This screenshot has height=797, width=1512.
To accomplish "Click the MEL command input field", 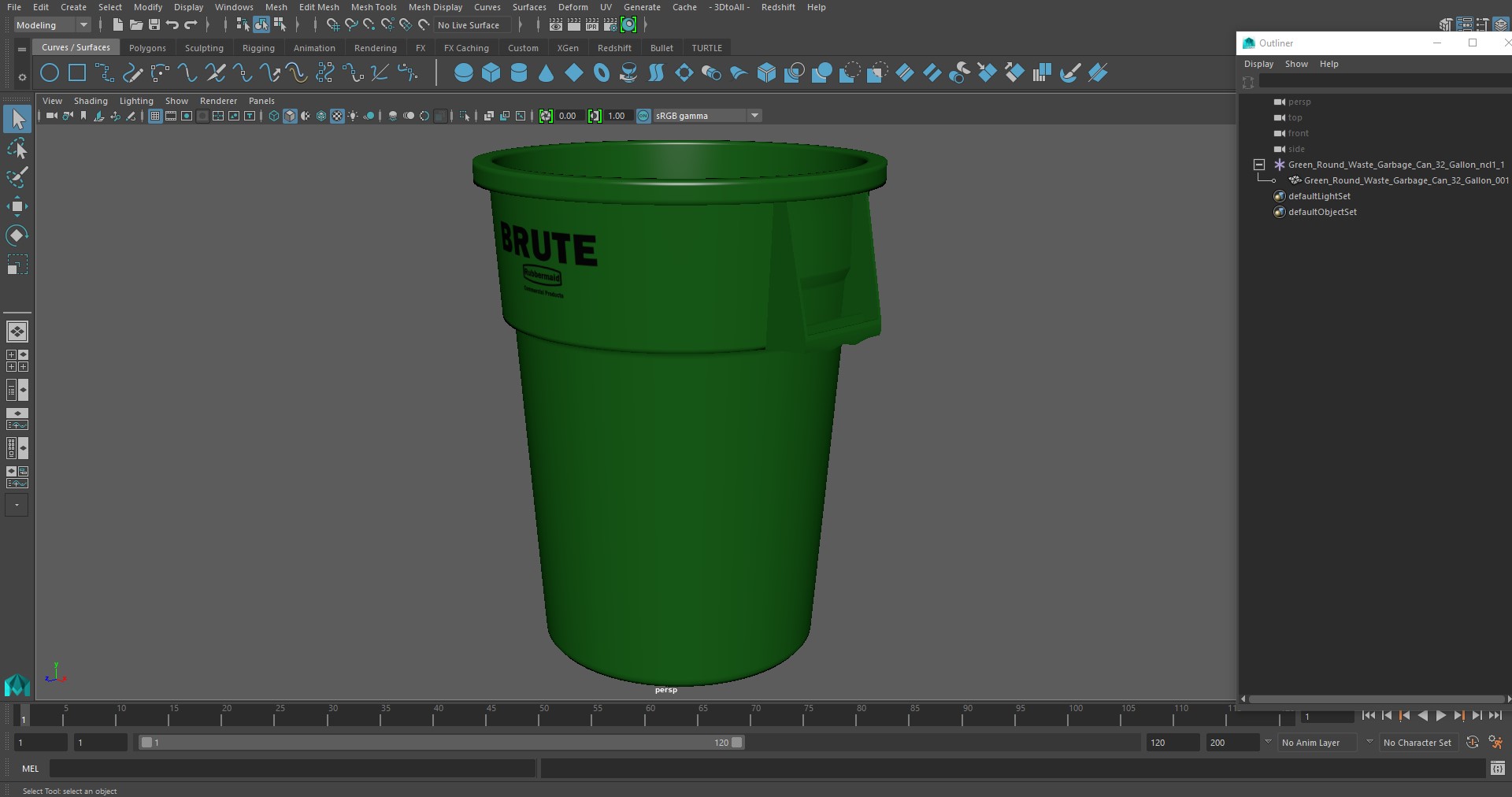I will point(292,769).
